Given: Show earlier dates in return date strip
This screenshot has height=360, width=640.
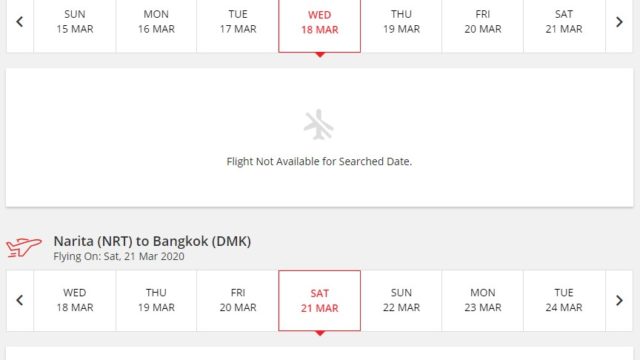Looking at the screenshot, I should coord(20,300).
